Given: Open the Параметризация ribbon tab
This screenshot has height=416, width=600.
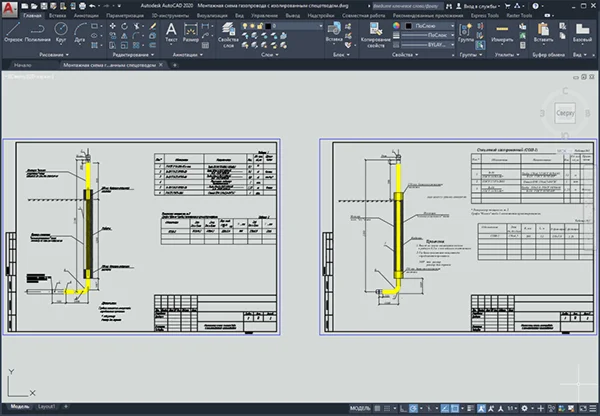Looking at the screenshot, I should 125,16.
